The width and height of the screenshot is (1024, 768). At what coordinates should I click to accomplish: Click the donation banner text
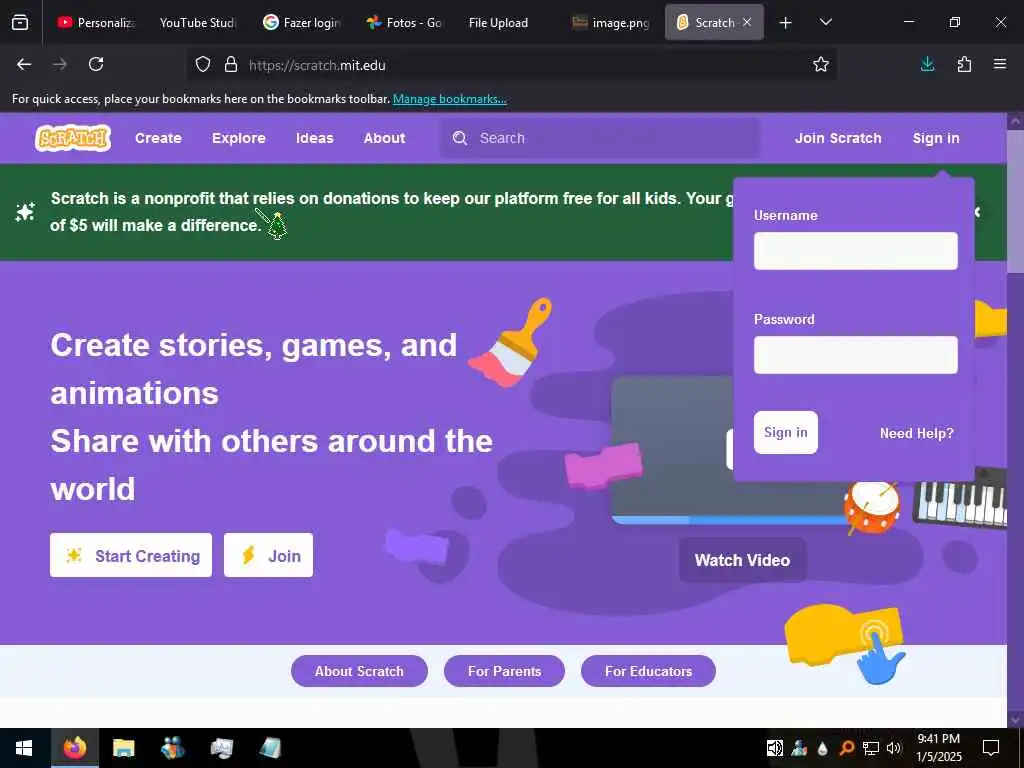point(392,212)
